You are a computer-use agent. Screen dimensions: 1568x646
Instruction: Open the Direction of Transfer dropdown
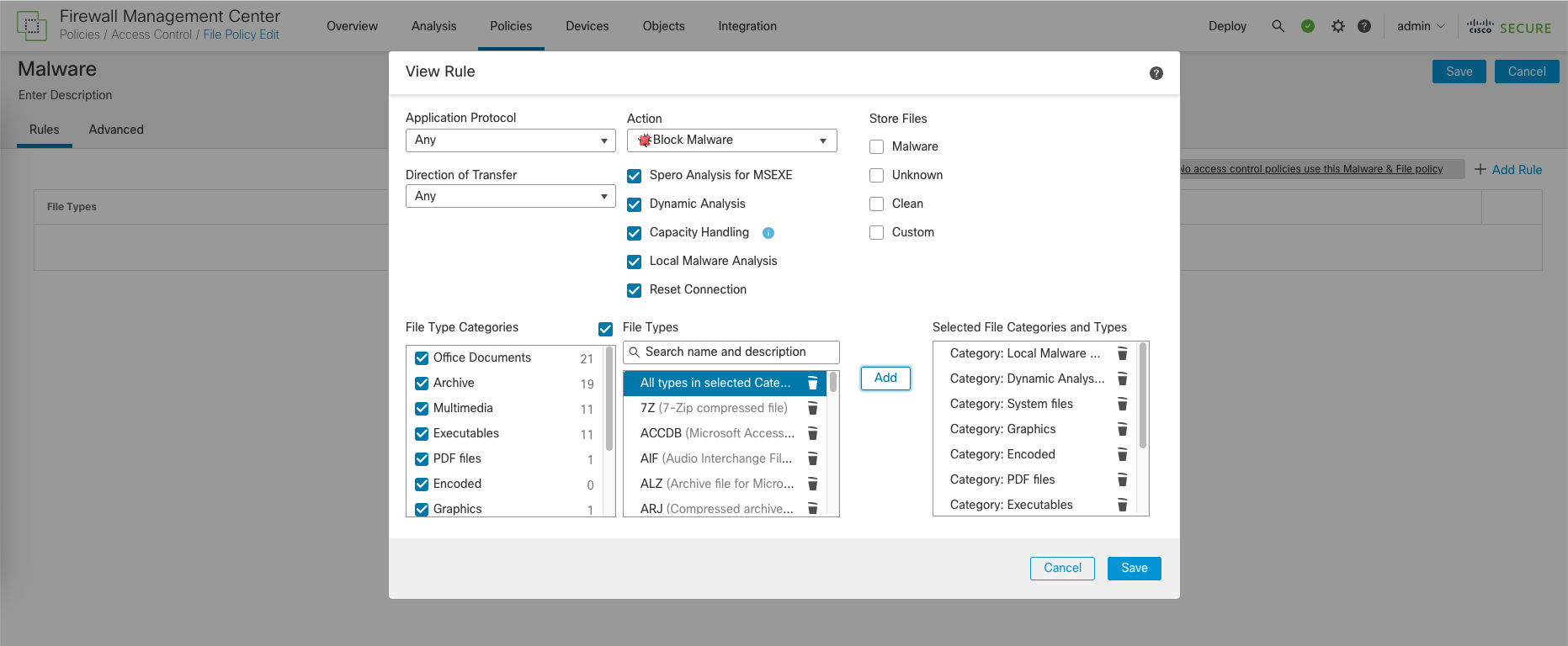tap(510, 197)
